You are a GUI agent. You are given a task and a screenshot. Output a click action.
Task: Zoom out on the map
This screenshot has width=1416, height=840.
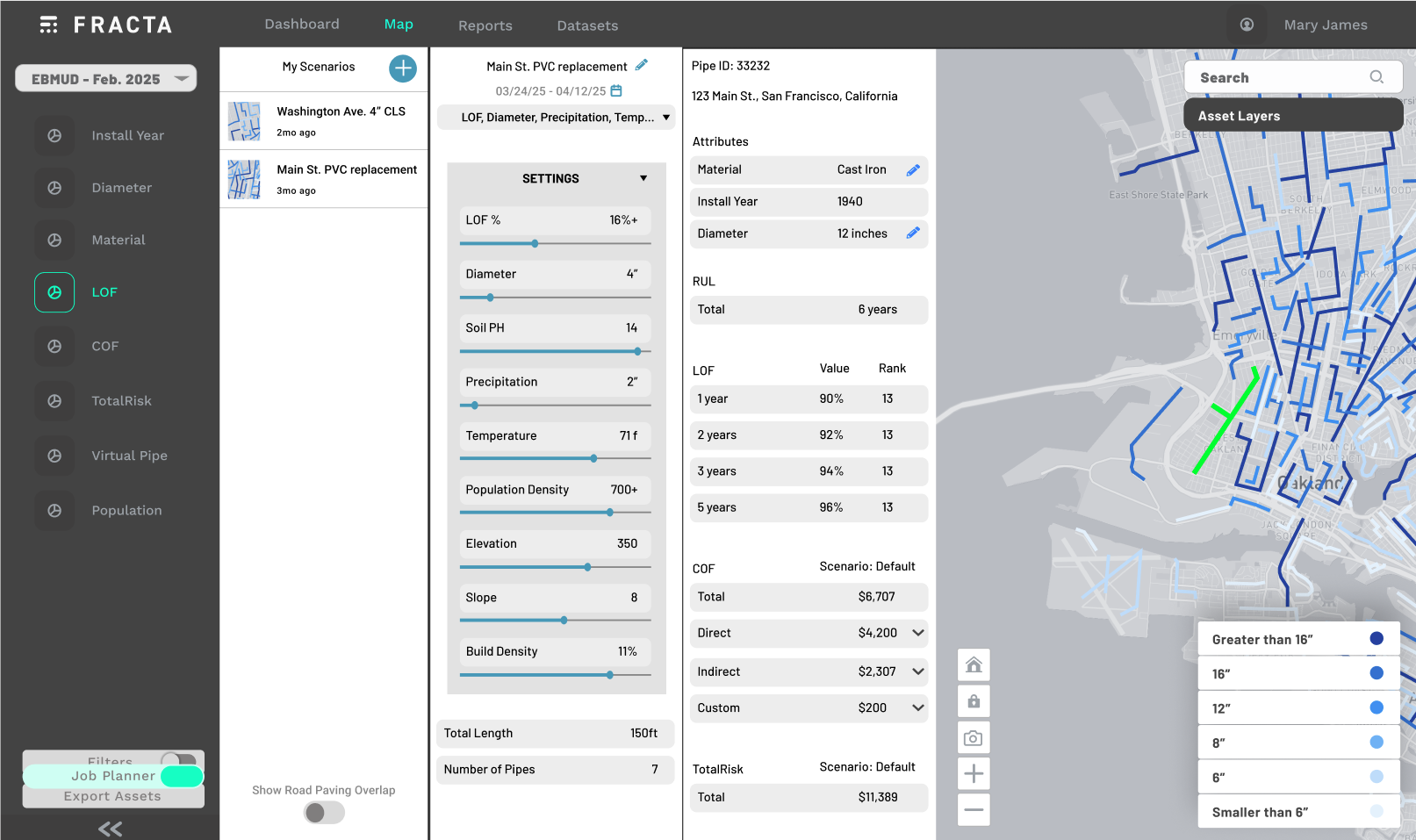click(x=974, y=809)
